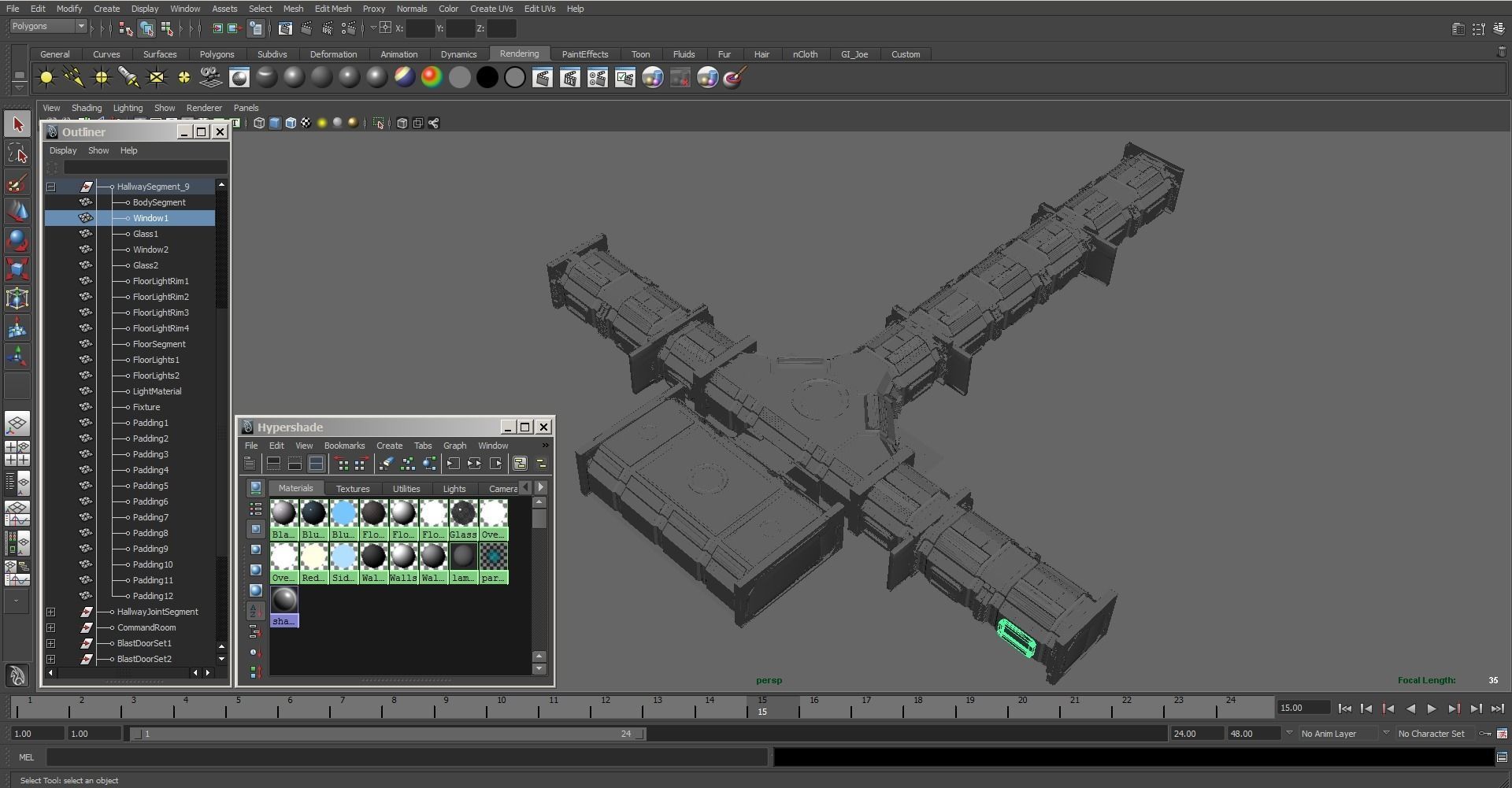The image size is (1512, 788).
Task: Select the purple sha... material swatch
Action: 284,606
